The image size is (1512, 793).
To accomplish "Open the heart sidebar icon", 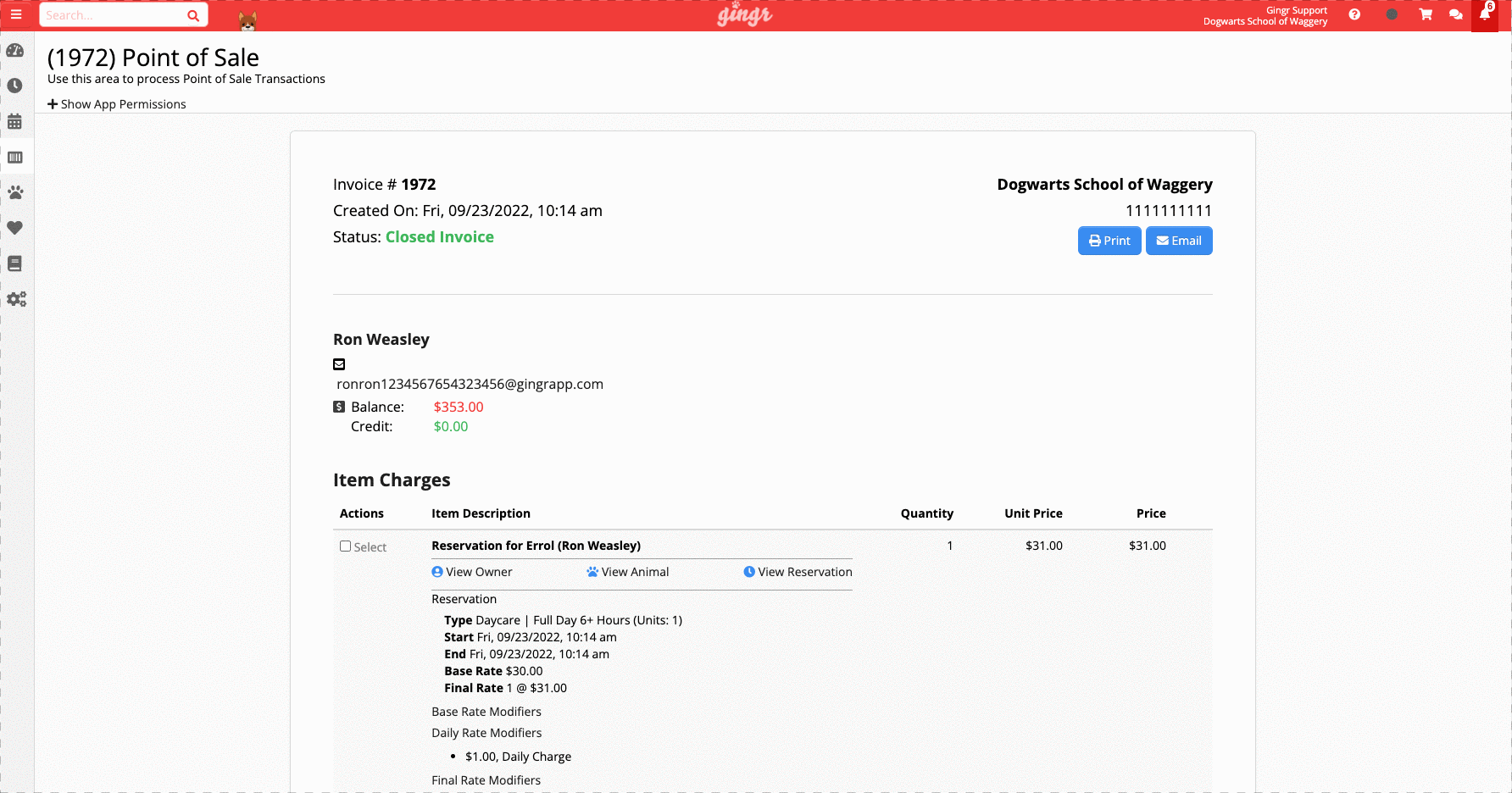I will (15, 228).
